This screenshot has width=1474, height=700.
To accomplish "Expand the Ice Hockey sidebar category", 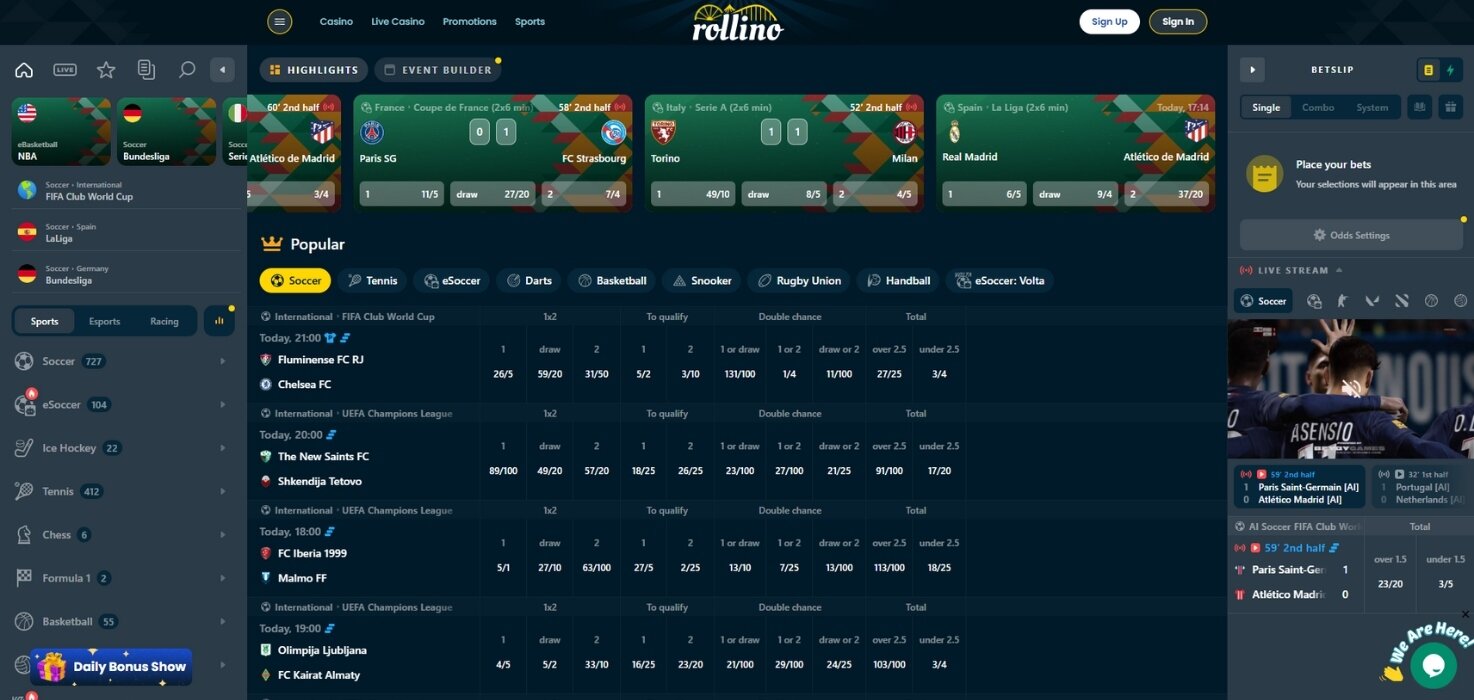I will [123, 448].
